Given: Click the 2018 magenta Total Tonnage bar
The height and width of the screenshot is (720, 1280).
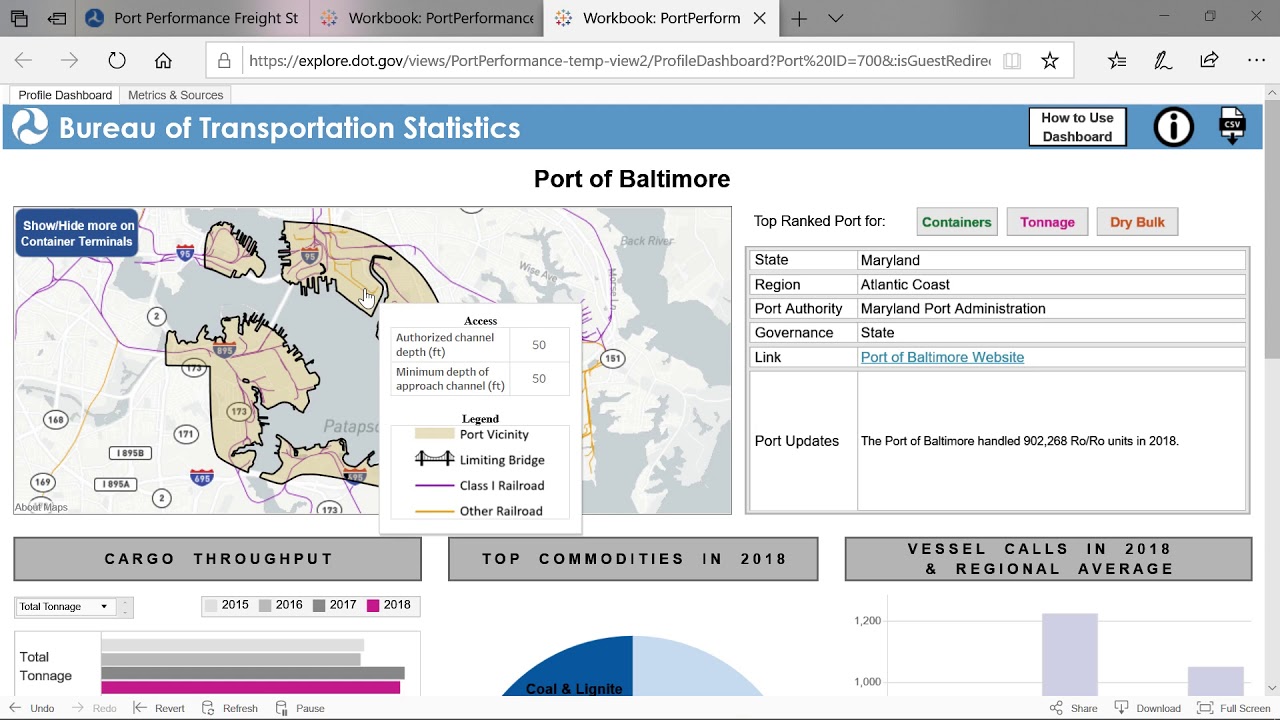Looking at the screenshot, I should click(250, 688).
